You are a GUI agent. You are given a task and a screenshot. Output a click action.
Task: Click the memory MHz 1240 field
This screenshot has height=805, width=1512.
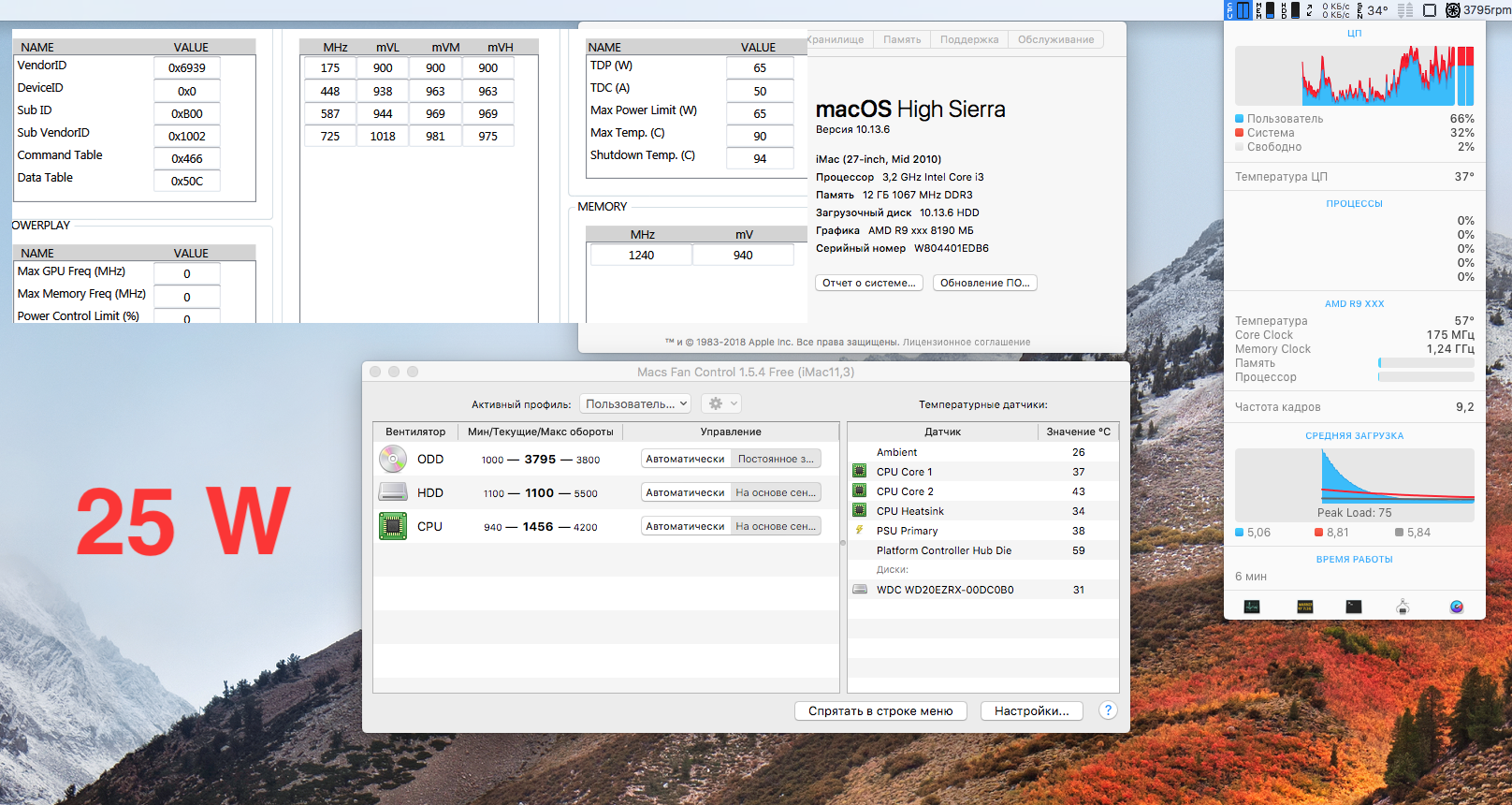[641, 255]
